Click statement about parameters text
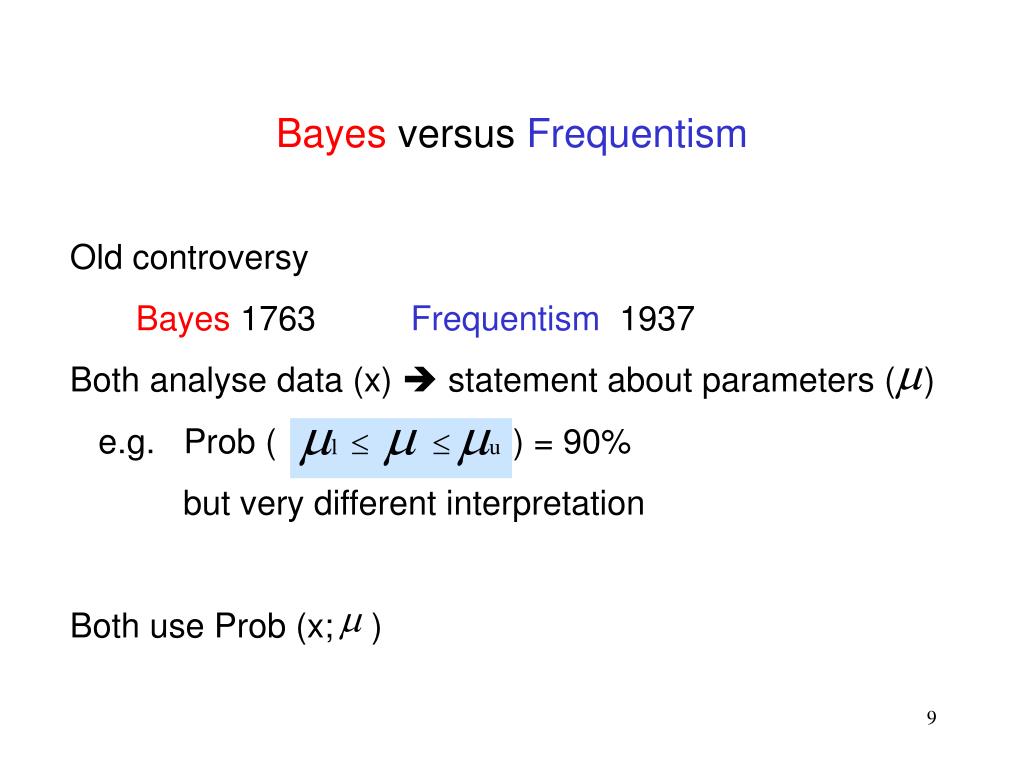 pos(660,381)
